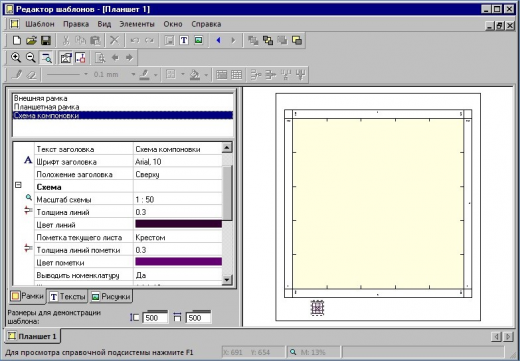
Task: Save the template with the floppy icon
Action: click(46, 40)
